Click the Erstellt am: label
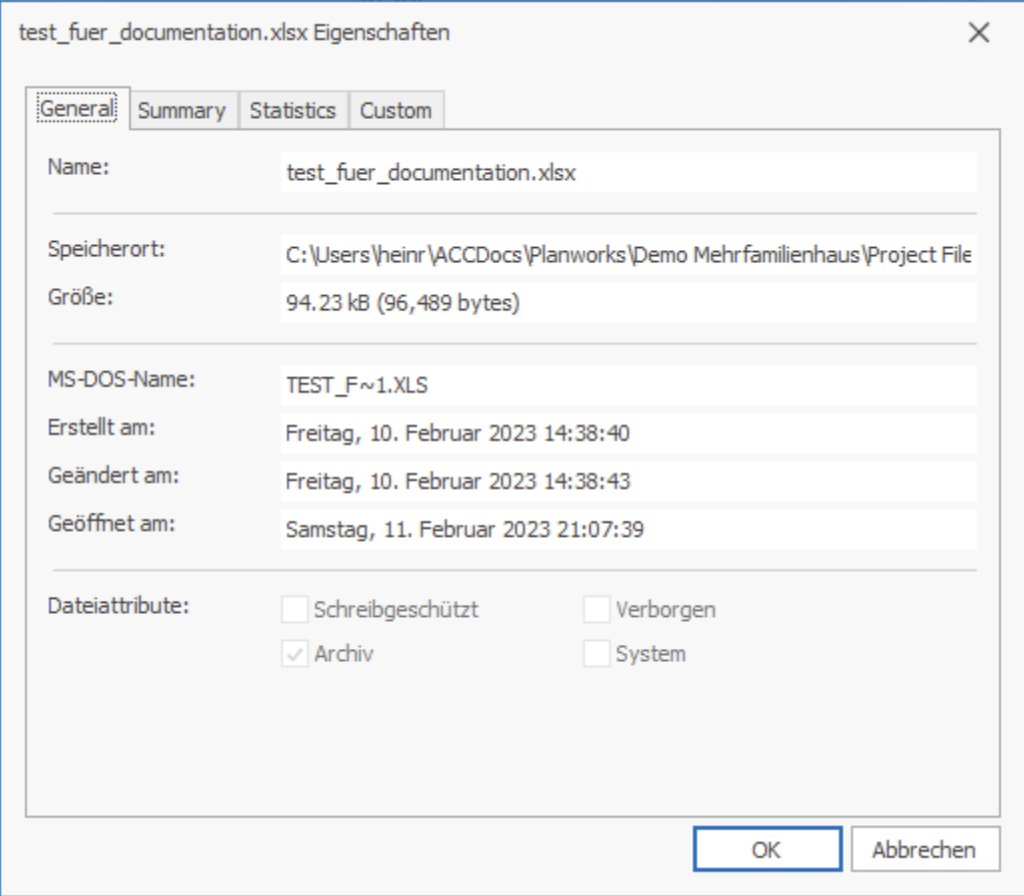Screen dimensions: 1024x896 [x=101, y=427]
